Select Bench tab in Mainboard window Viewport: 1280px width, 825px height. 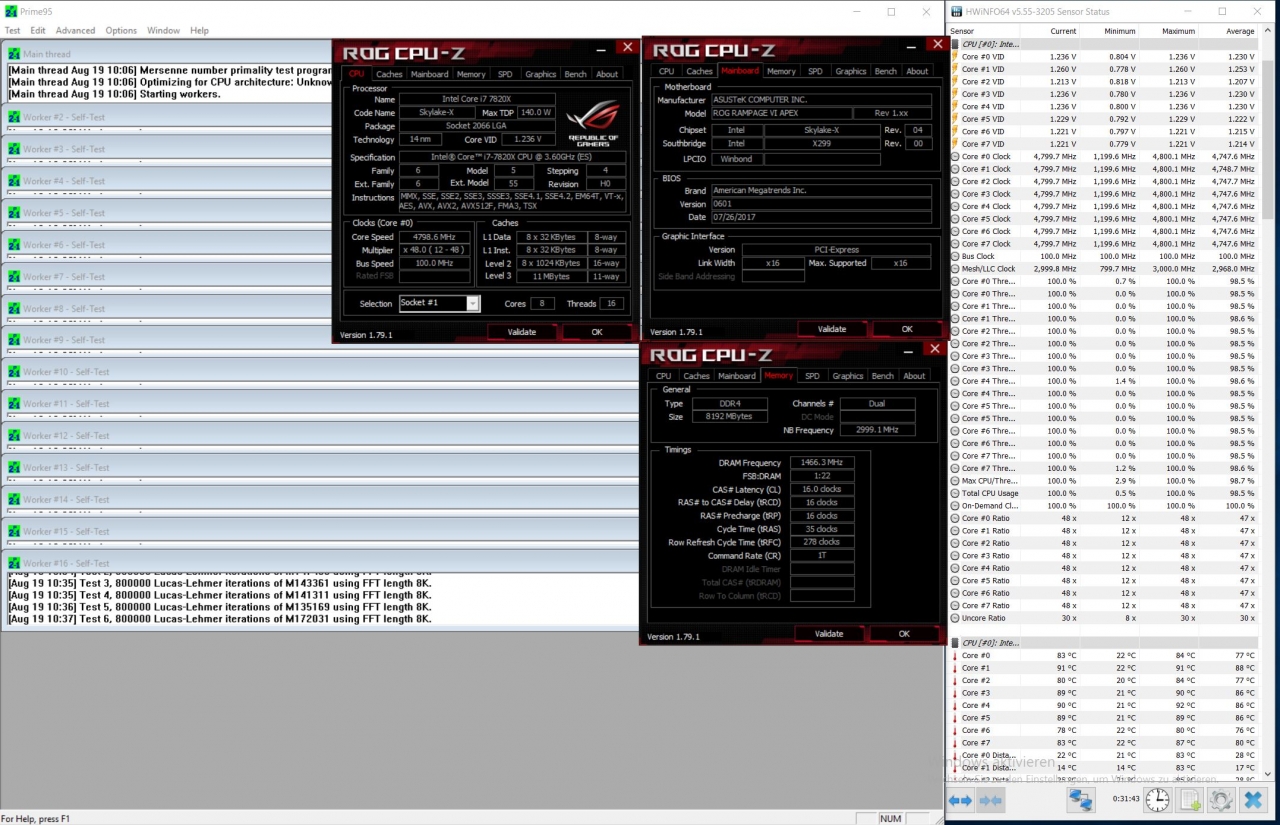tap(885, 71)
